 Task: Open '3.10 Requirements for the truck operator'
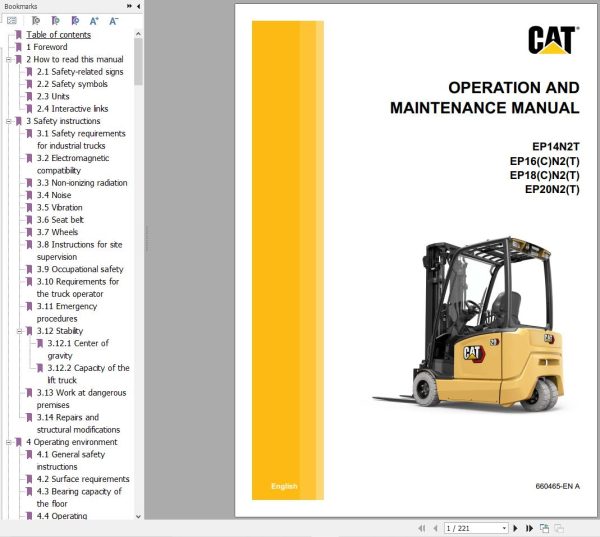coord(78,288)
